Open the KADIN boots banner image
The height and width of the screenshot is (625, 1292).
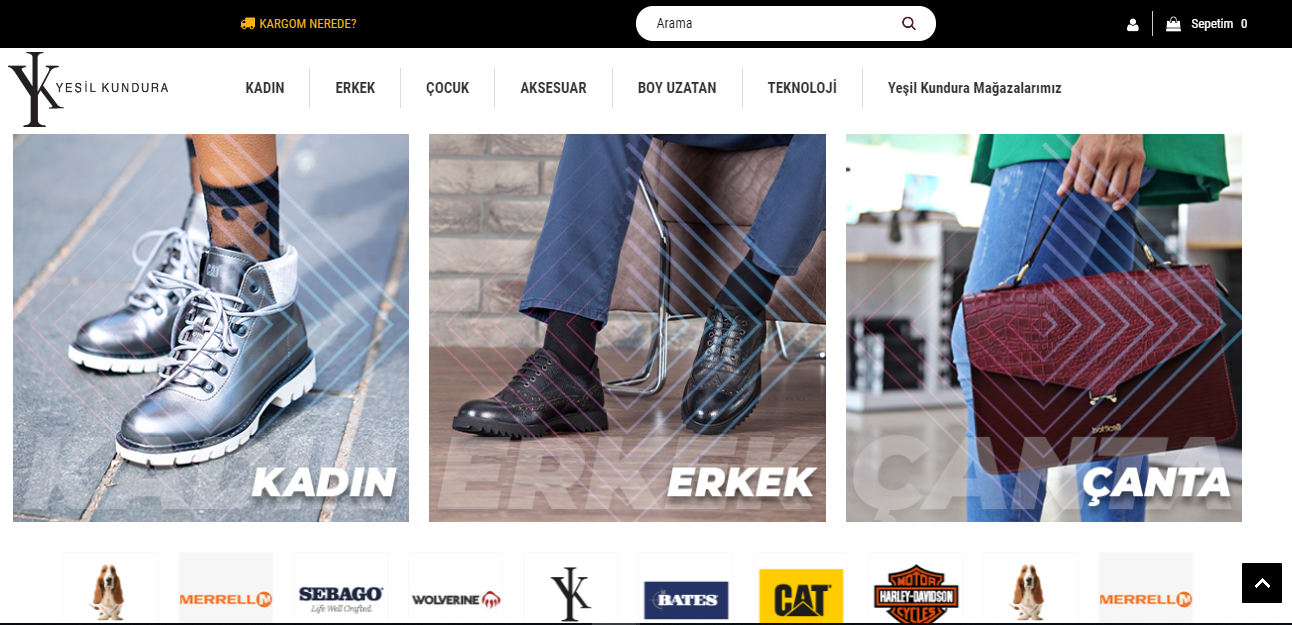[211, 328]
